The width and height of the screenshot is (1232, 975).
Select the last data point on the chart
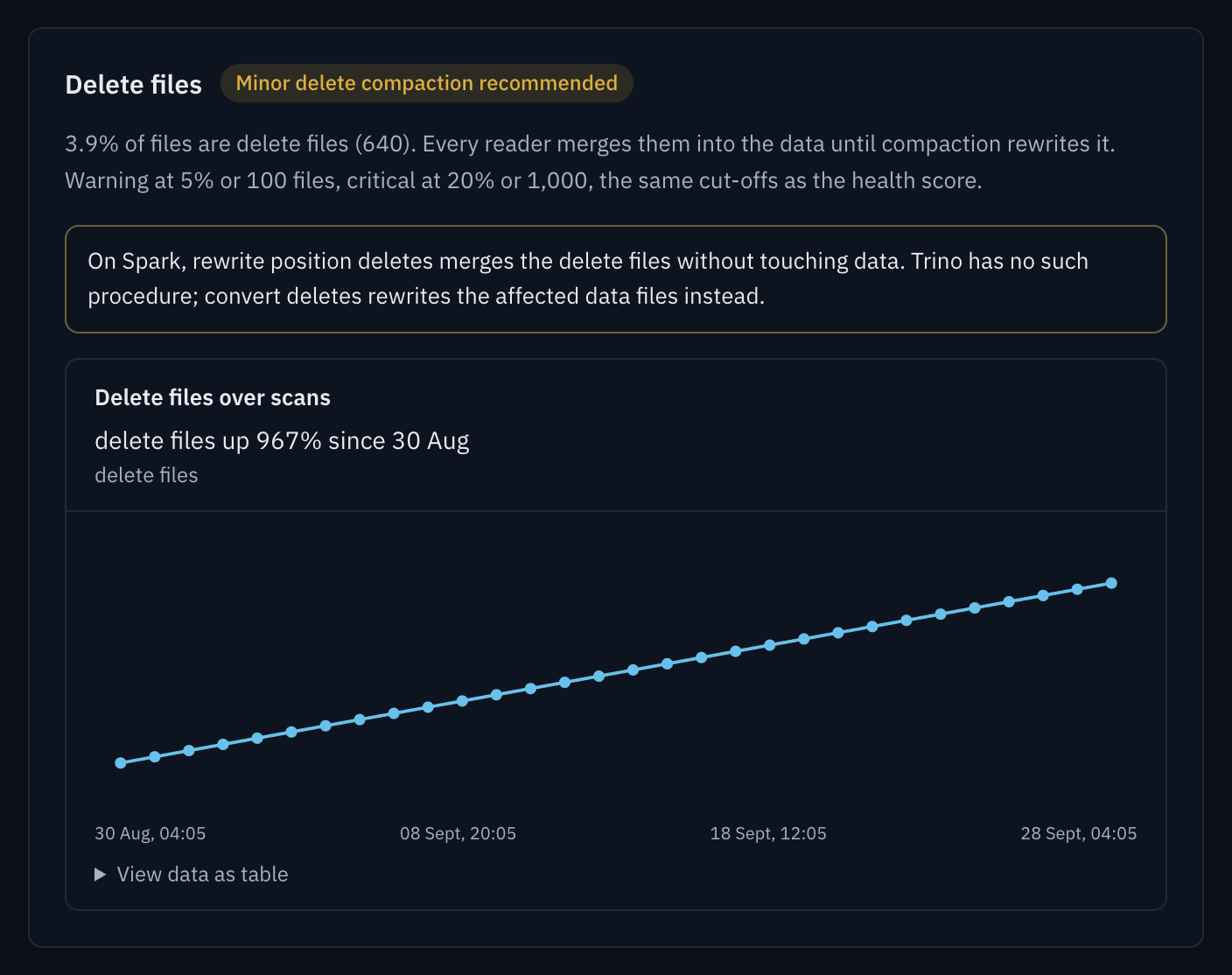pos(1111,583)
